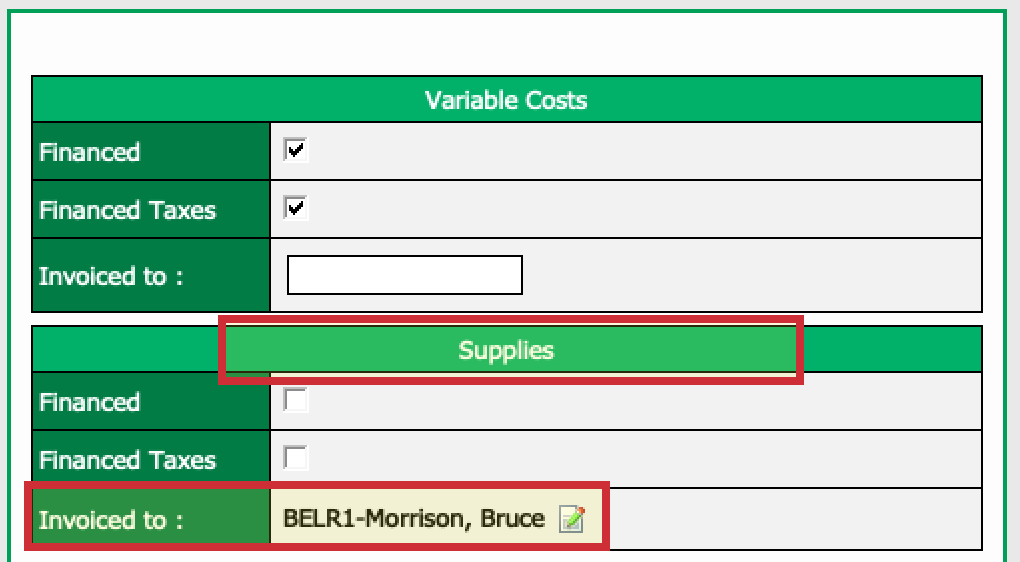Click empty row space beside Supplies Financed Taxes checkbox
Image resolution: width=1020 pixels, height=562 pixels.
pos(644,459)
